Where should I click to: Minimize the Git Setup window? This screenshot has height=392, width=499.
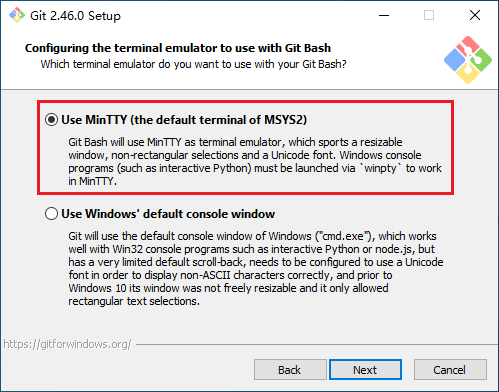pos(384,15)
